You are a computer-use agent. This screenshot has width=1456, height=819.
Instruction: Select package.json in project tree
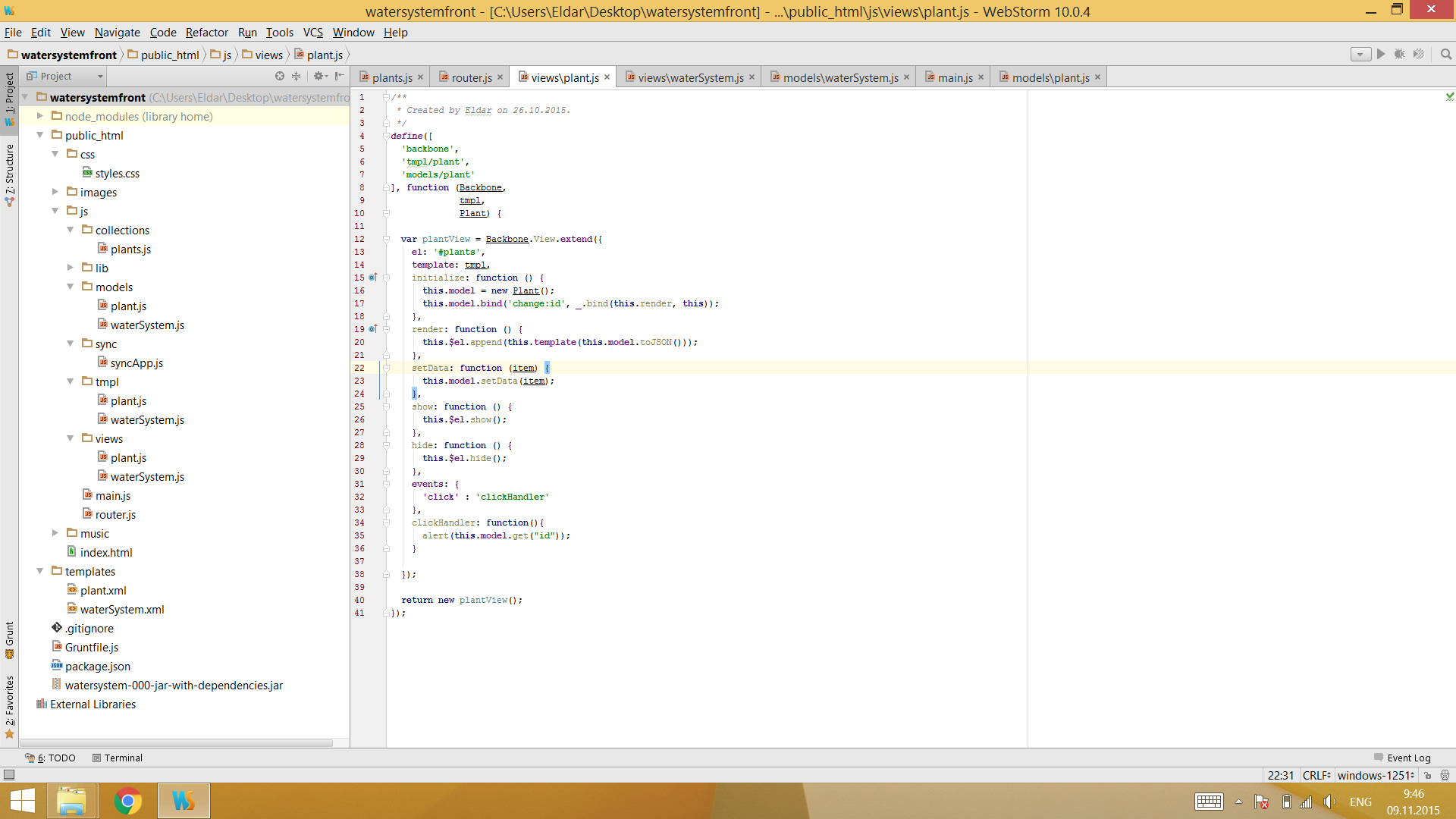tap(97, 666)
